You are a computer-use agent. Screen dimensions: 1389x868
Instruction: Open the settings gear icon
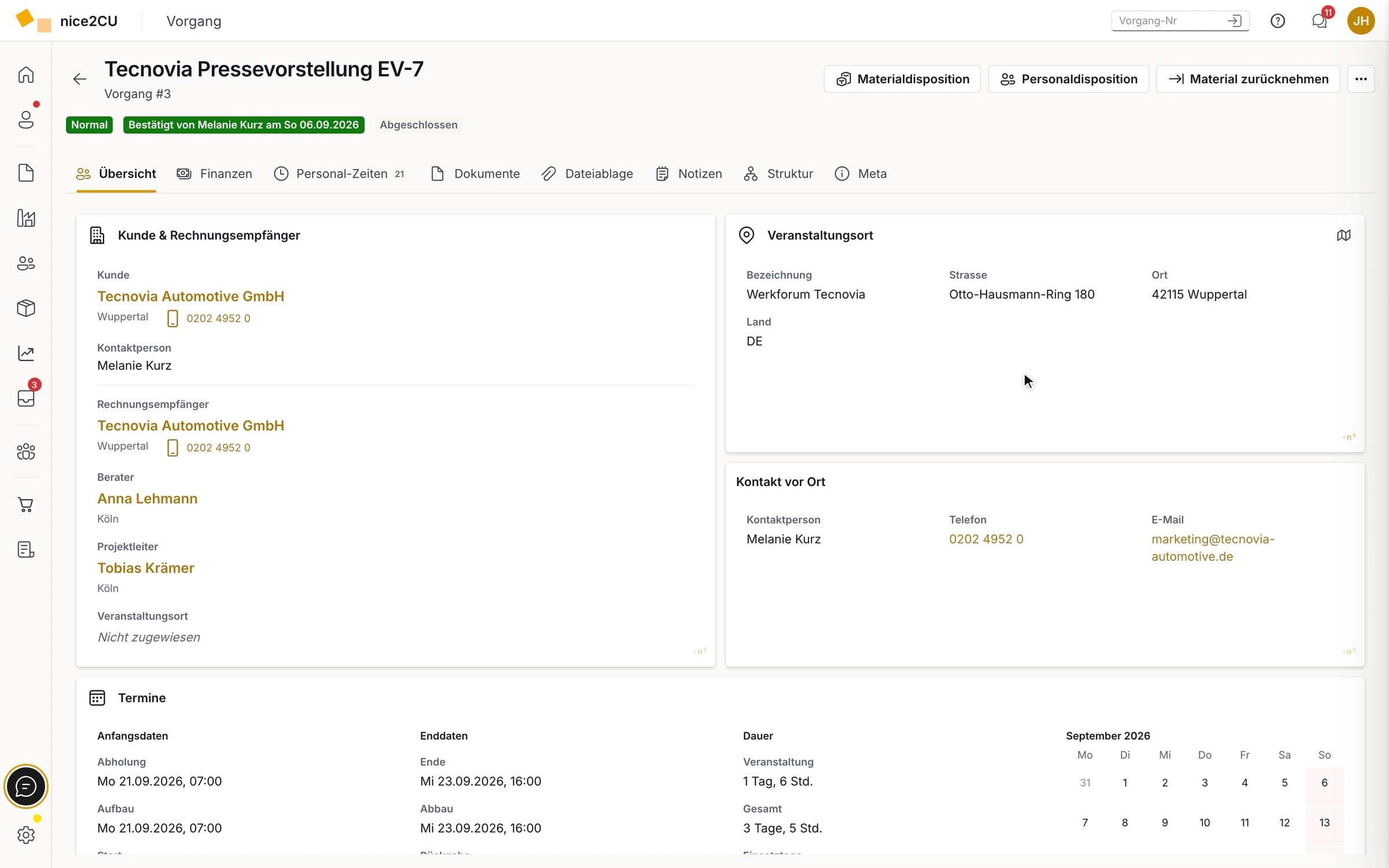click(26, 835)
